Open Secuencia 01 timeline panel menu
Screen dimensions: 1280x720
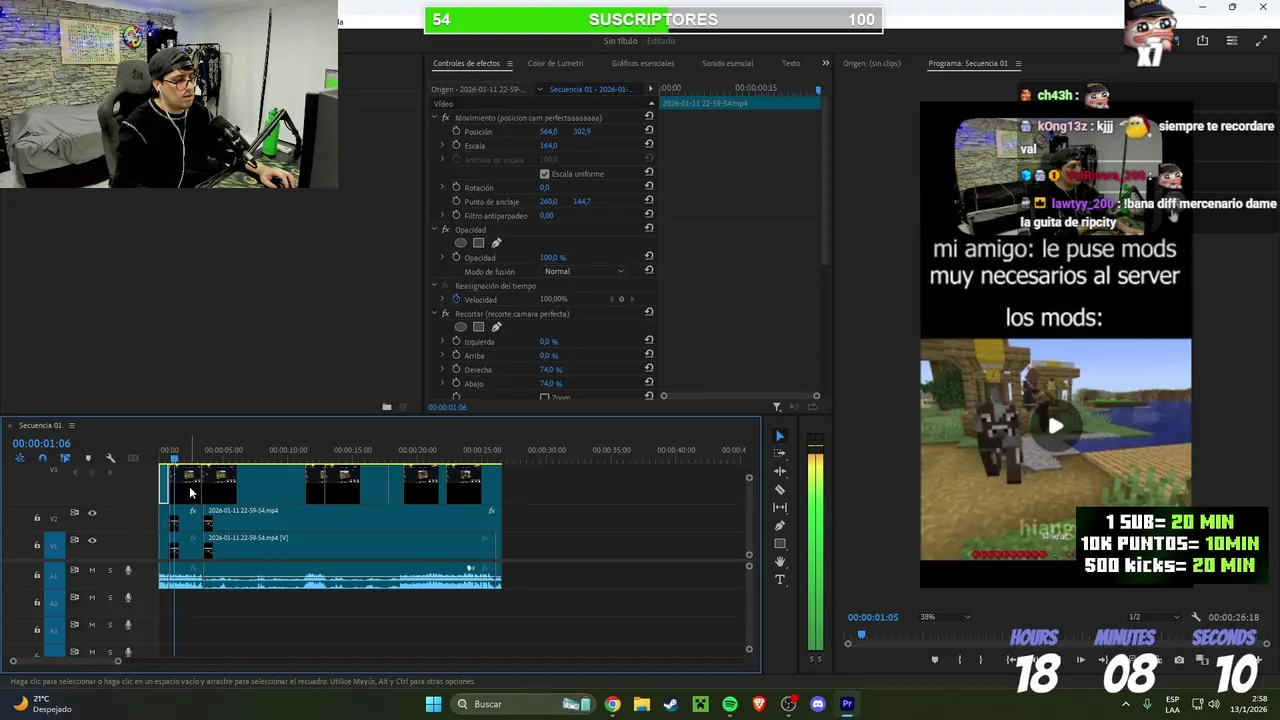point(71,426)
